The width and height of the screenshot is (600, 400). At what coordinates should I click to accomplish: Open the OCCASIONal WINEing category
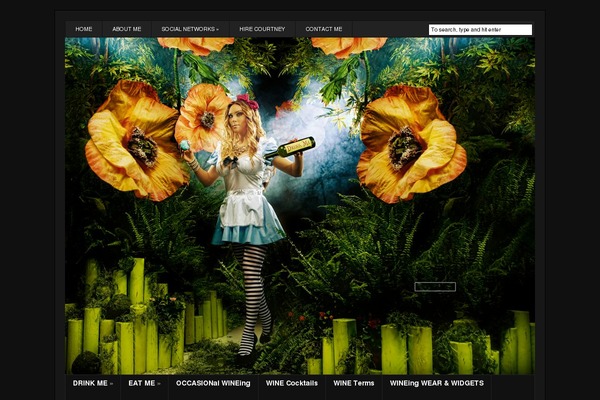(213, 383)
